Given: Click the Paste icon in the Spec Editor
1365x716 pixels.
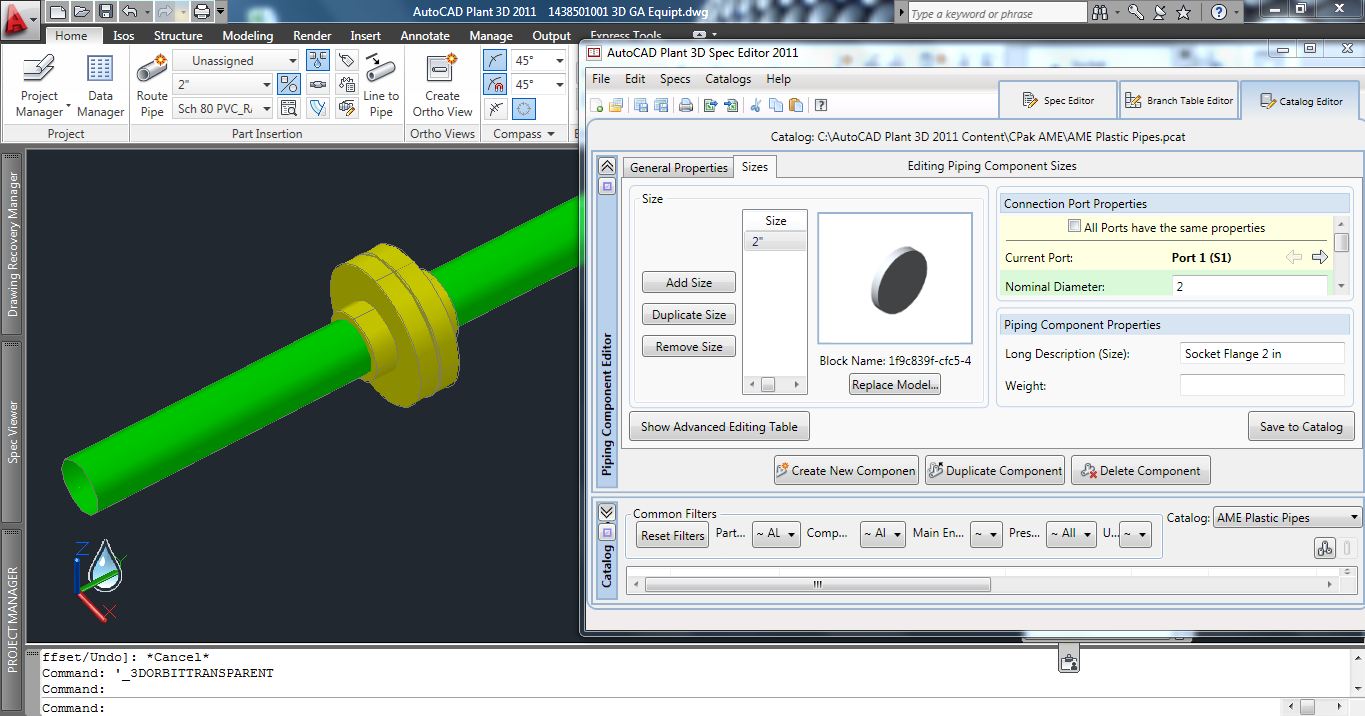Looking at the screenshot, I should point(794,105).
